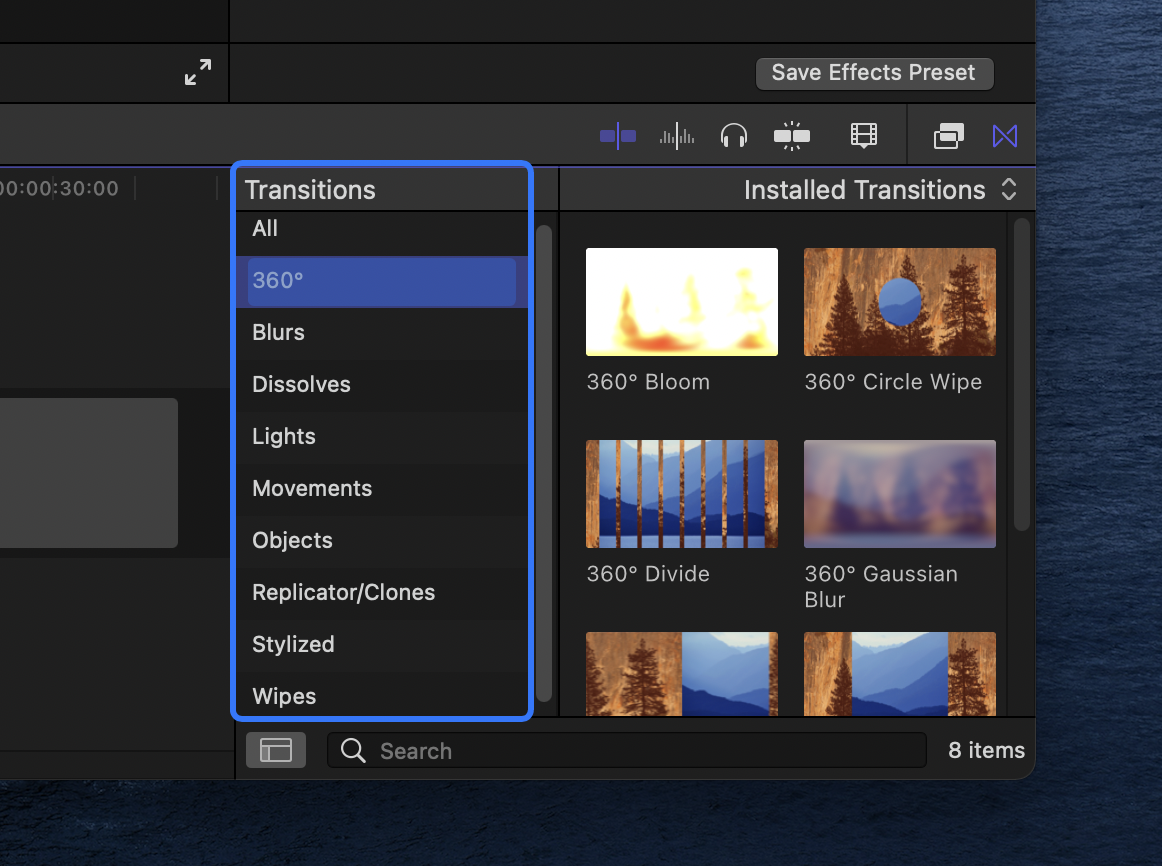Select the Replicator/Clones category
This screenshot has height=866, width=1162.
[382, 592]
